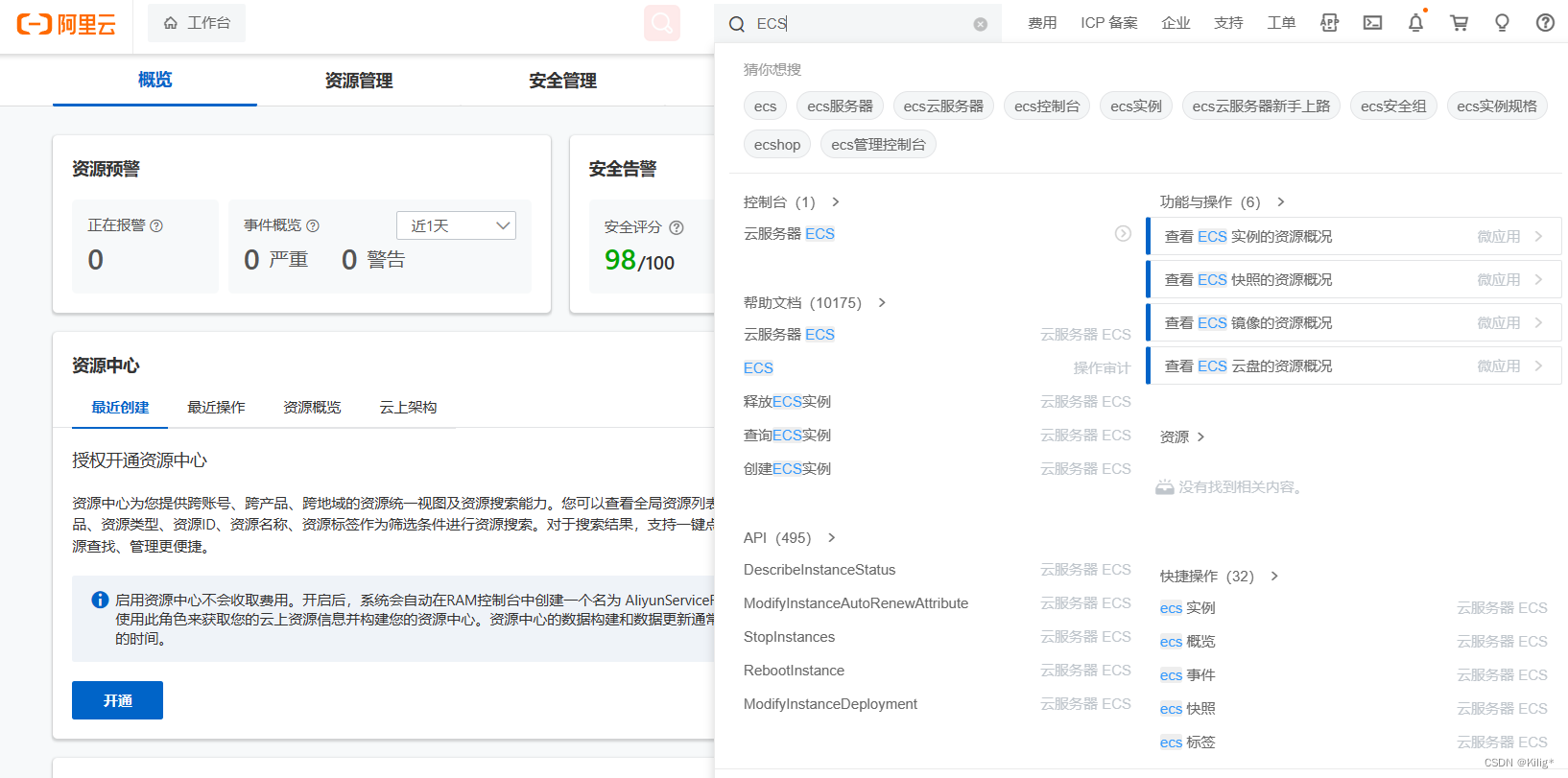1568x778 pixels.
Task: Select the 资源概览 tab
Action: pos(312,408)
